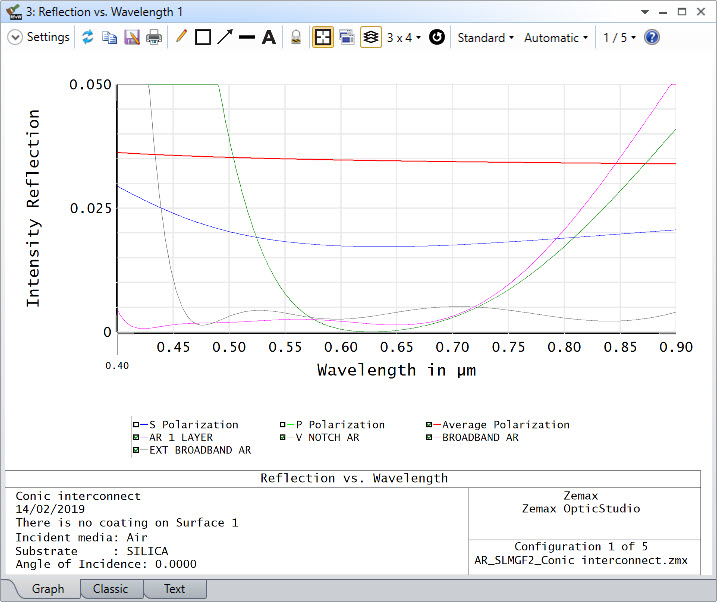Click the 0.050 y-axis maximum value
This screenshot has width=717, height=602.
pos(90,85)
